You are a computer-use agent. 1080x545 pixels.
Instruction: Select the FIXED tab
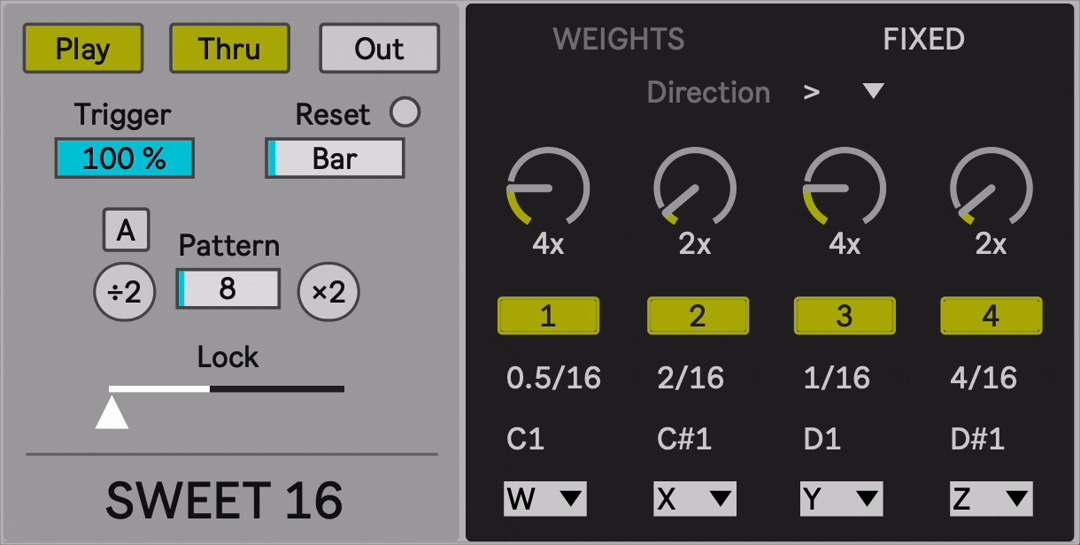click(x=923, y=39)
